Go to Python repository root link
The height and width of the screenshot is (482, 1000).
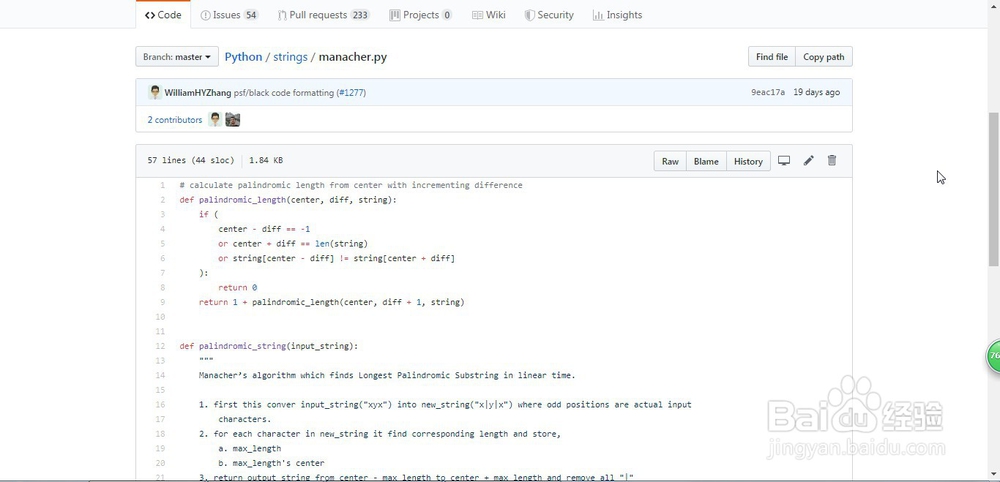tap(243, 57)
